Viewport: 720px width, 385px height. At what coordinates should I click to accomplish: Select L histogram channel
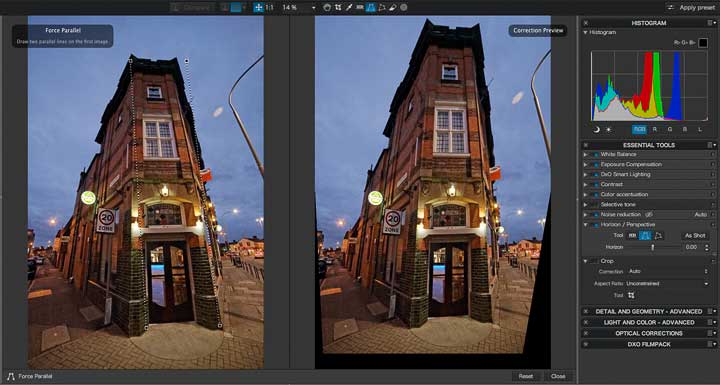(x=700, y=130)
